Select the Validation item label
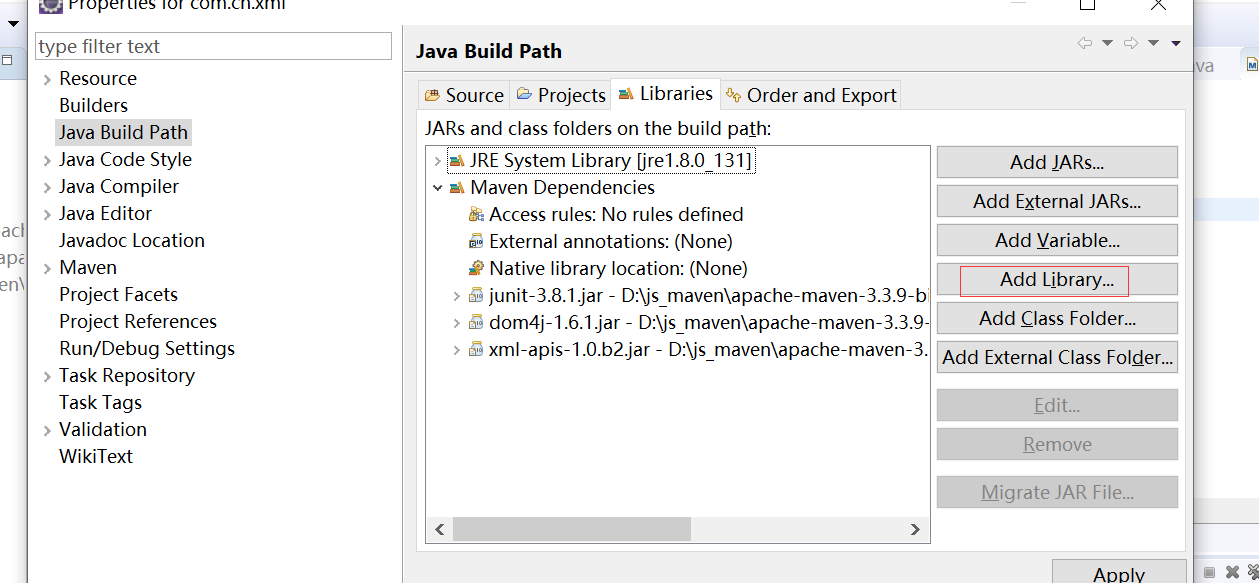 click(x=103, y=429)
